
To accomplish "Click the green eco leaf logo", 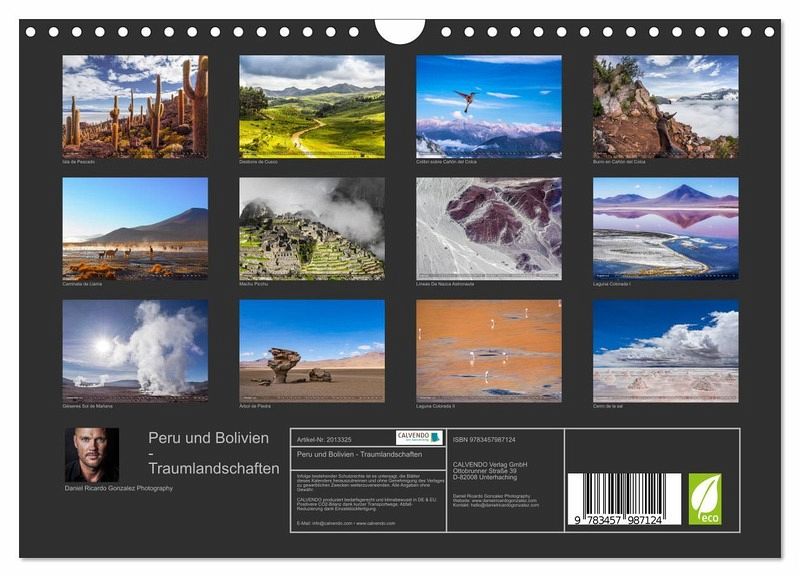I will point(705,498).
